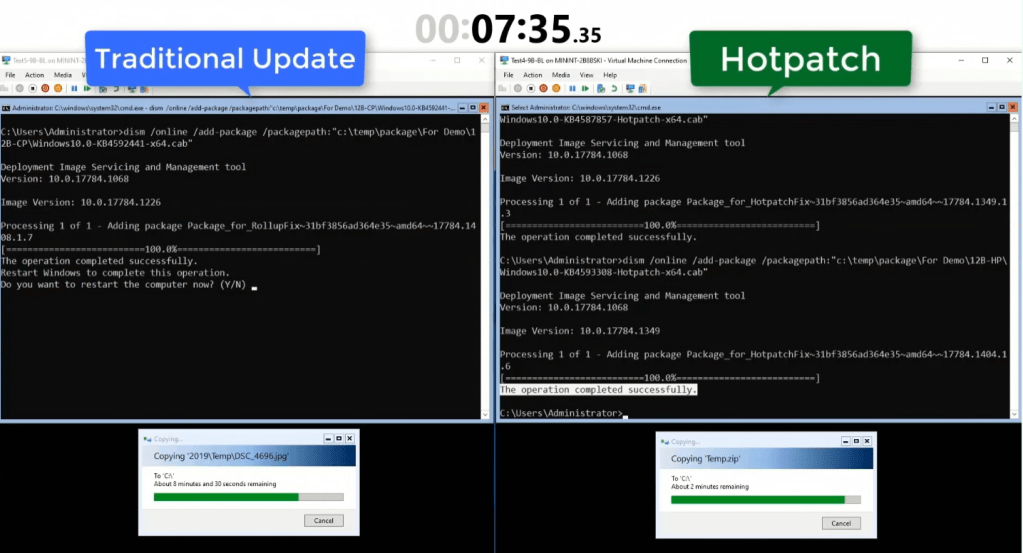Open the Action menu in Test4 VM window
This screenshot has height=553, width=1023.
click(533, 74)
